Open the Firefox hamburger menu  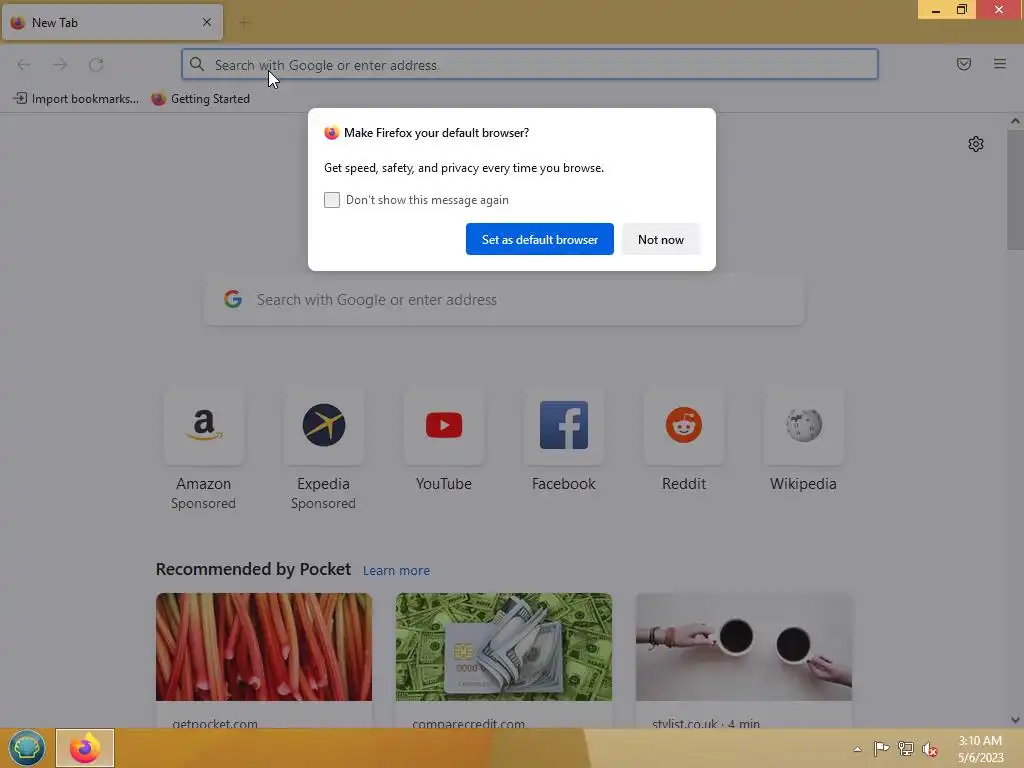[1000, 63]
